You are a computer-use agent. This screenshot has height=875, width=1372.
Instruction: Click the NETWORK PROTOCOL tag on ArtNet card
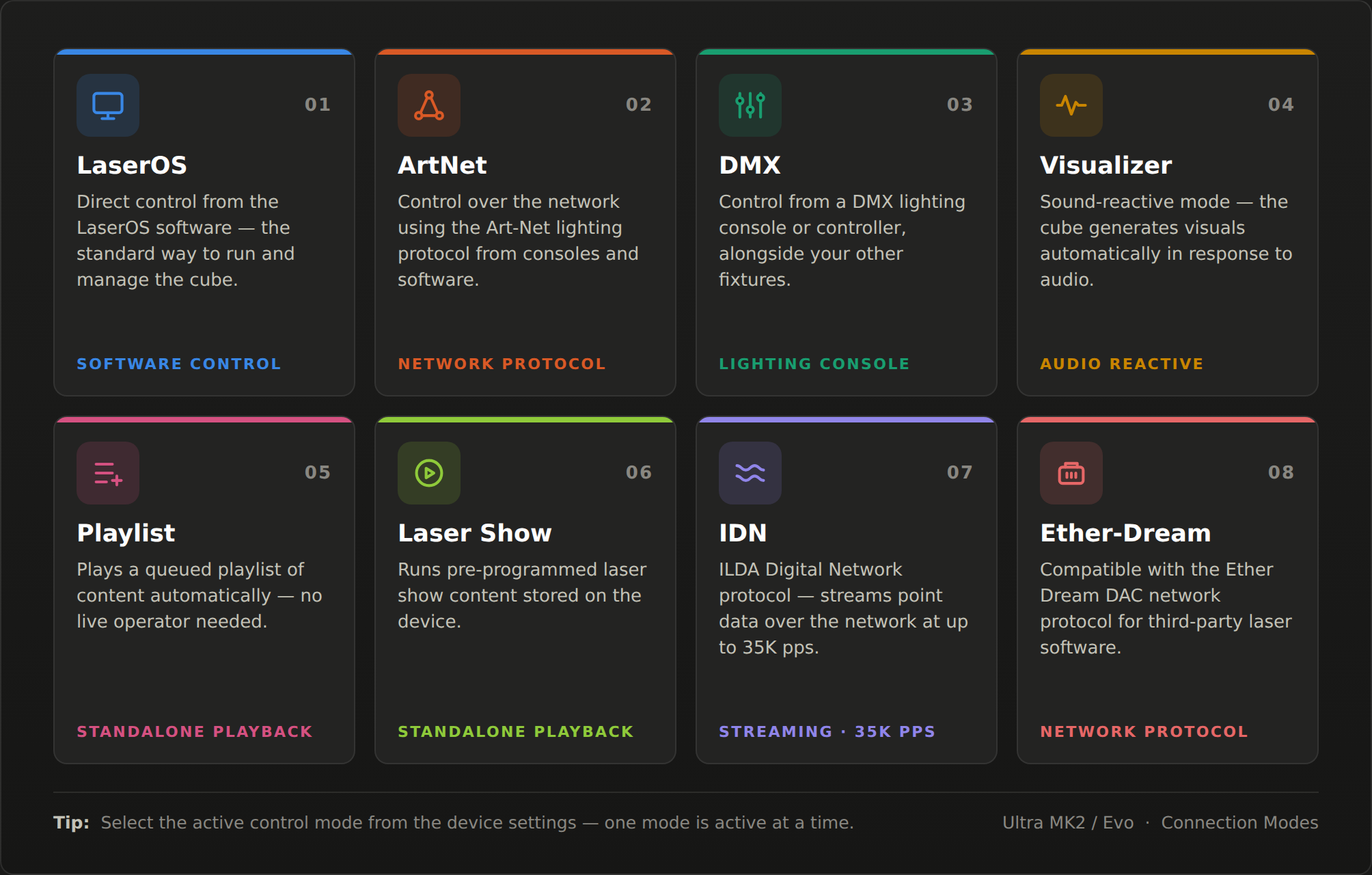tap(502, 364)
